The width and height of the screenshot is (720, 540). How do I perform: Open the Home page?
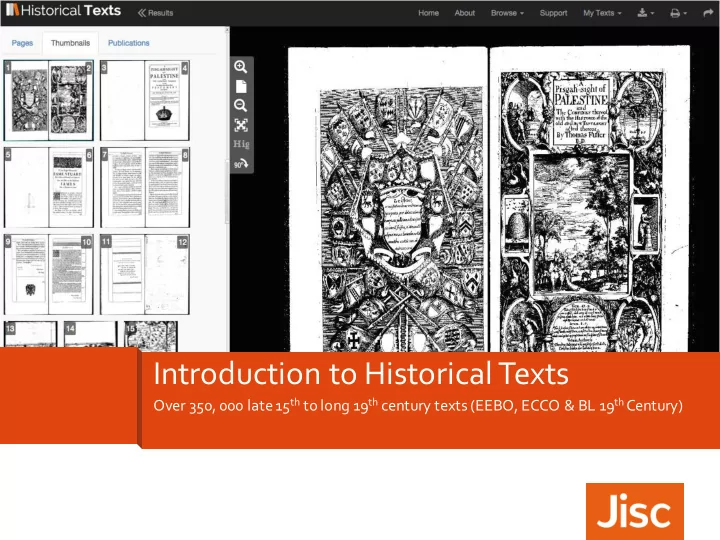click(x=428, y=13)
